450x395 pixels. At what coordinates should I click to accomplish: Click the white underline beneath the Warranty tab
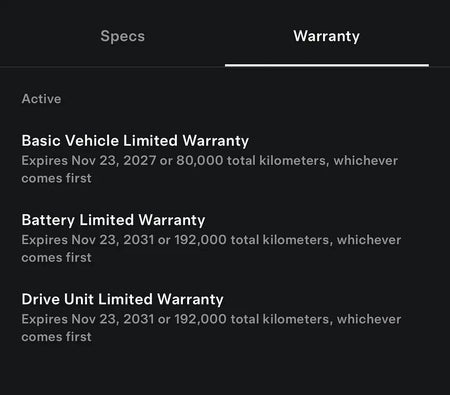327,65
